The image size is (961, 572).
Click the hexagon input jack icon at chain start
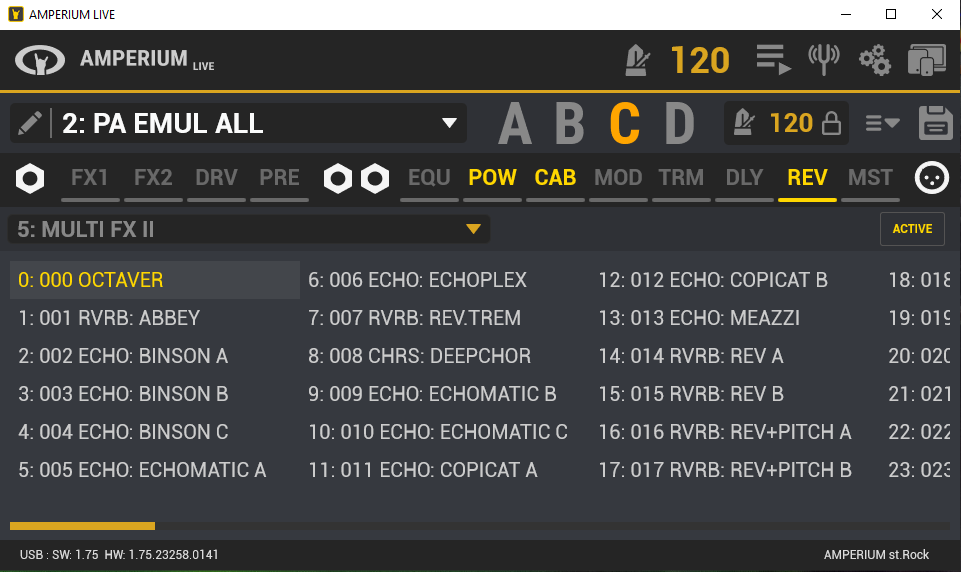point(30,178)
